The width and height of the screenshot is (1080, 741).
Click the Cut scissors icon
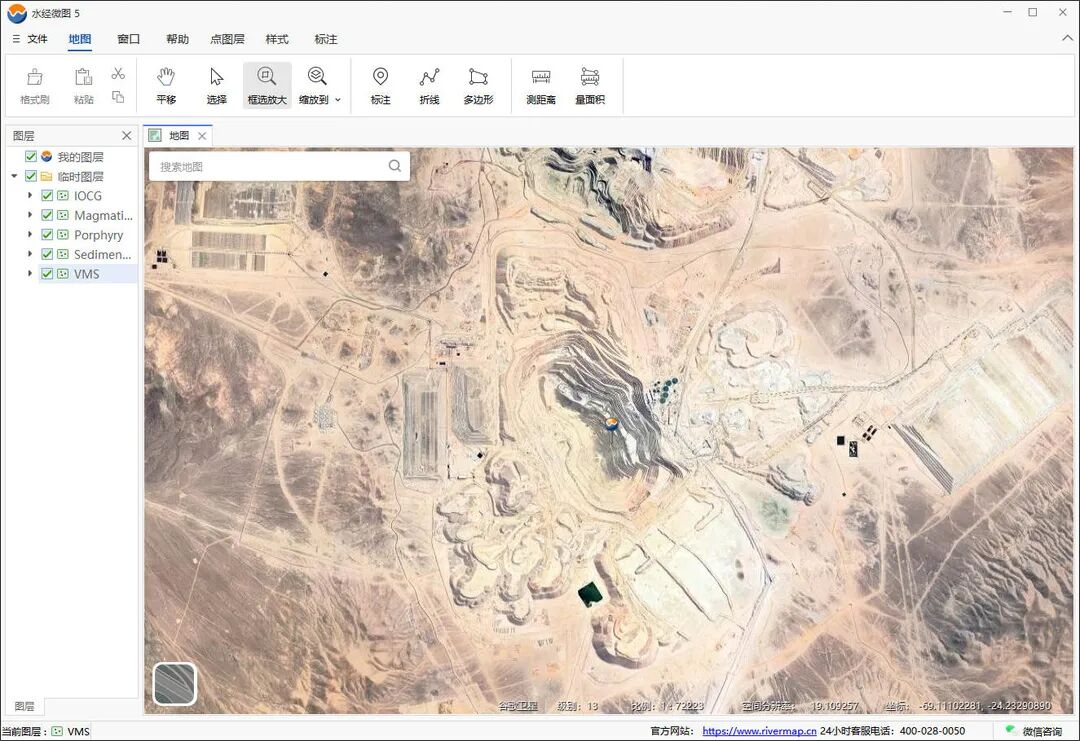[118, 74]
